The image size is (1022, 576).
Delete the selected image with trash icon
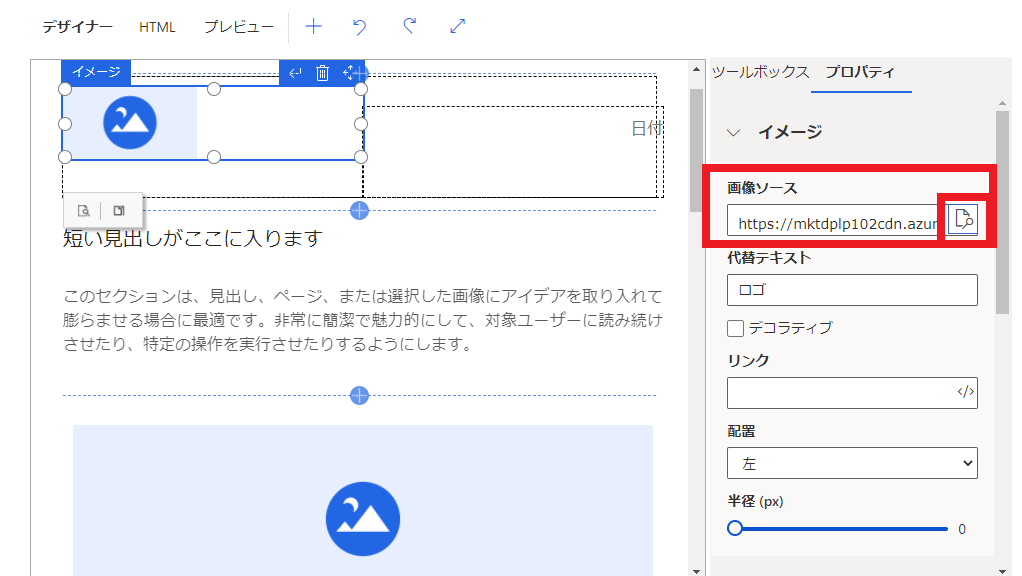pos(322,73)
